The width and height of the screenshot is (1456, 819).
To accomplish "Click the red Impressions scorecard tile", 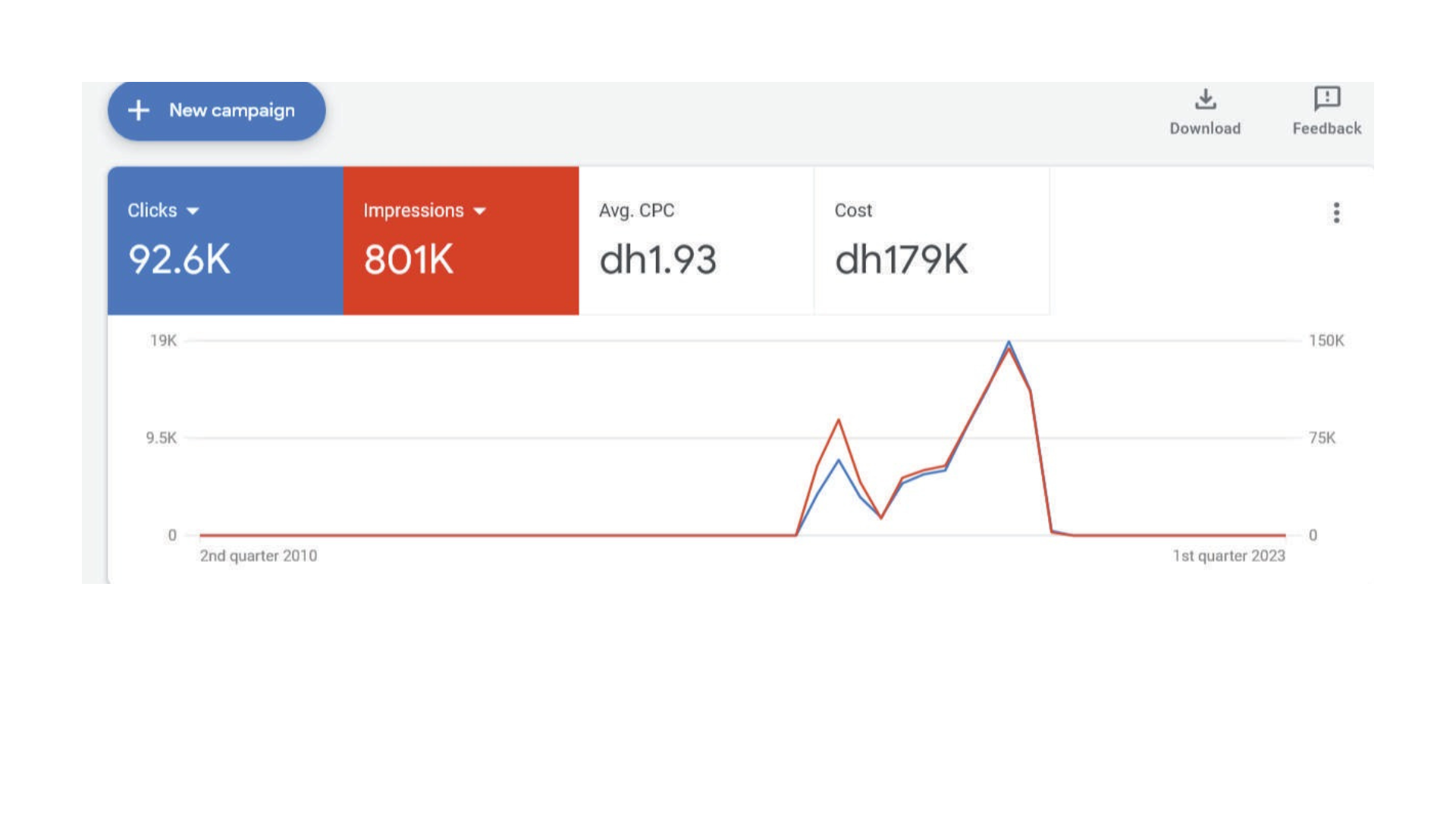I will pyautogui.click(x=460, y=240).
